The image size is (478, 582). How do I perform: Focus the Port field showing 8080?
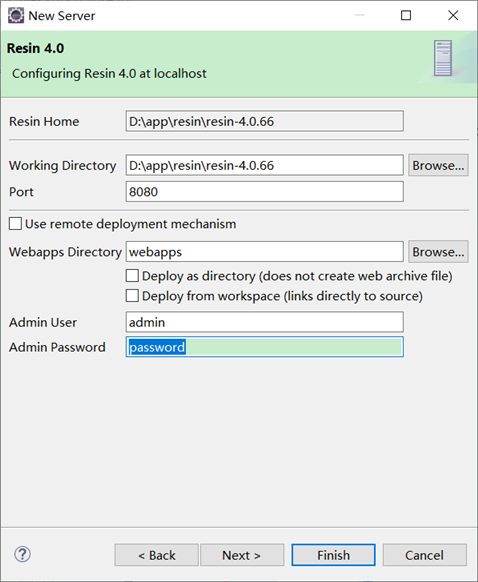click(x=265, y=192)
